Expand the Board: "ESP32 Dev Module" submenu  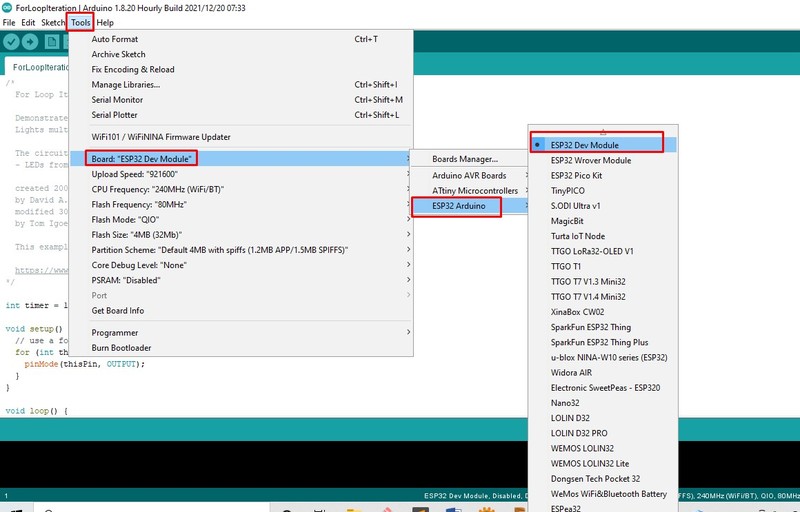(x=240, y=159)
